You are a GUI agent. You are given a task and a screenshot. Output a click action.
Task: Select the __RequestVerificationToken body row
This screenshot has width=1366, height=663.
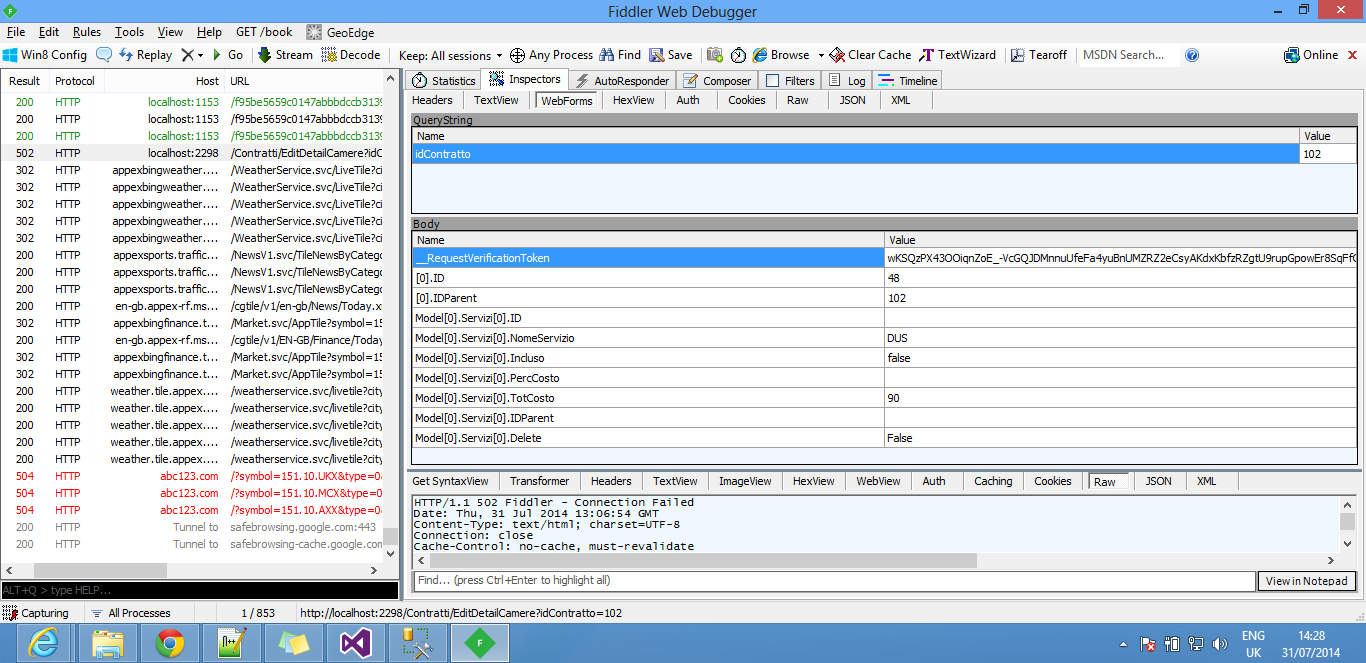(x=884, y=258)
